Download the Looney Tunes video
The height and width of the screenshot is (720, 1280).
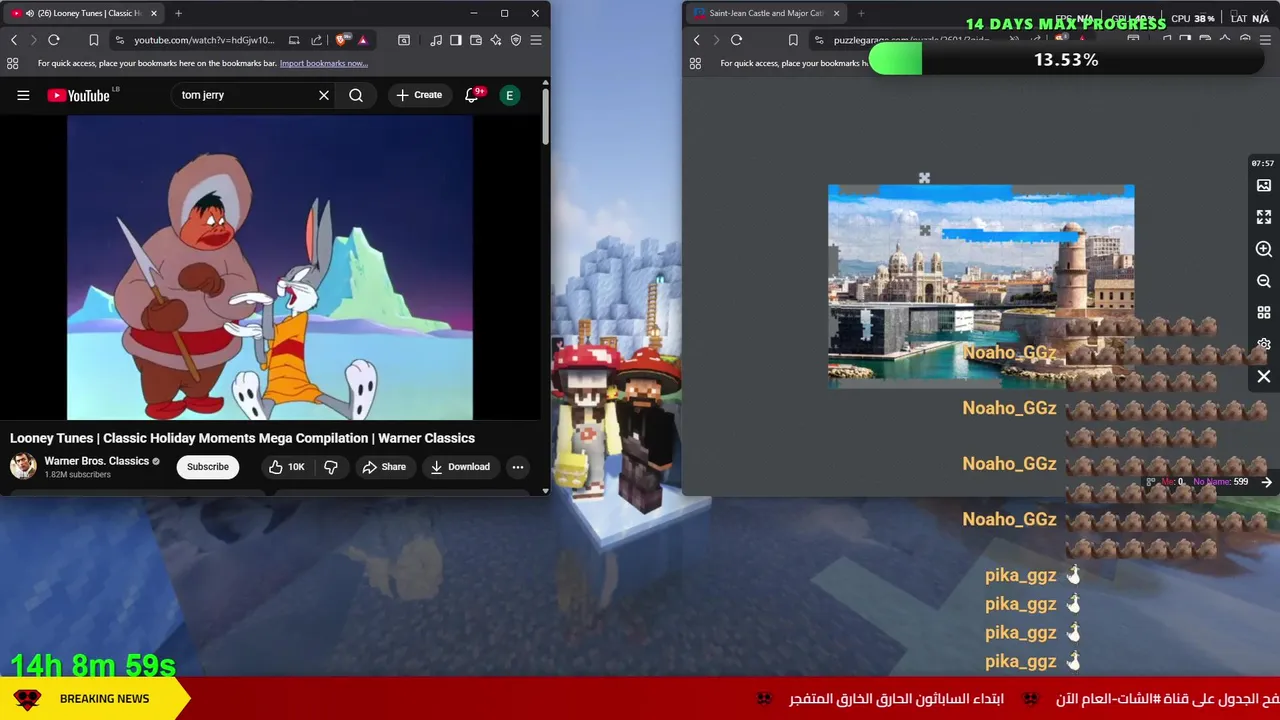460,467
